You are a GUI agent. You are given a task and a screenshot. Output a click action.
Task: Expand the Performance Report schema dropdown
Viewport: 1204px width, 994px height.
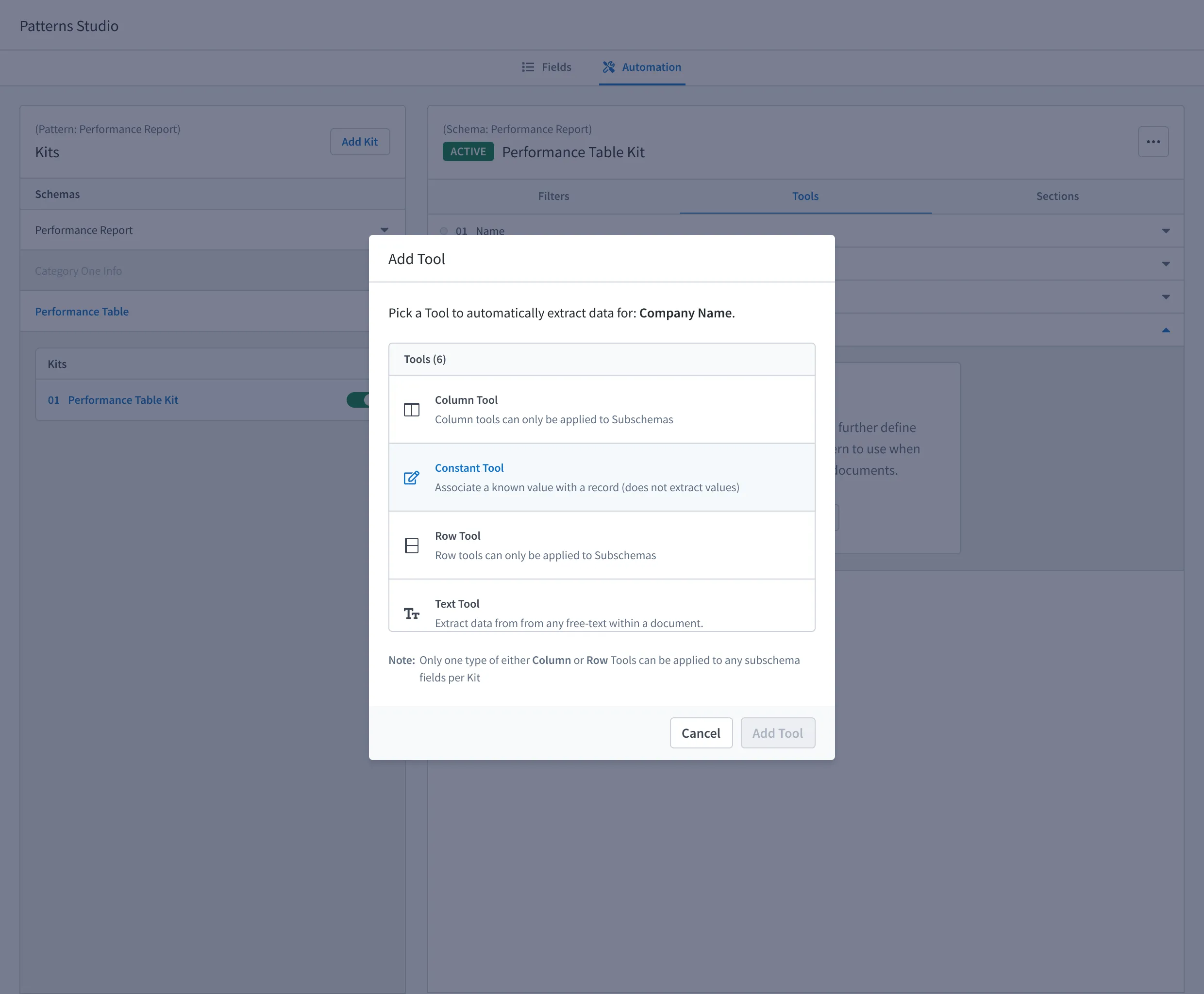[x=385, y=230]
